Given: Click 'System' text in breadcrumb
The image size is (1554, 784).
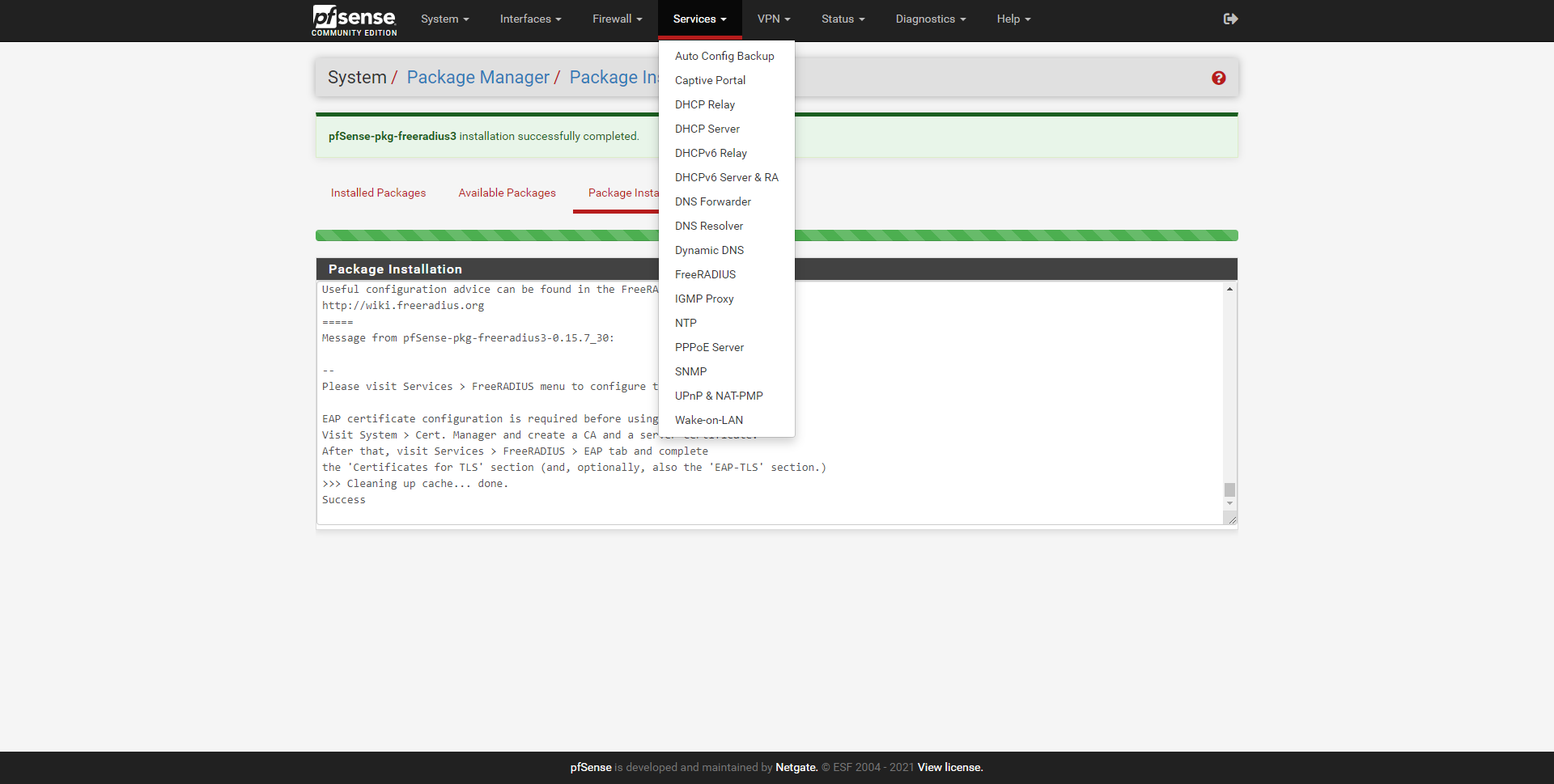Looking at the screenshot, I should point(357,78).
